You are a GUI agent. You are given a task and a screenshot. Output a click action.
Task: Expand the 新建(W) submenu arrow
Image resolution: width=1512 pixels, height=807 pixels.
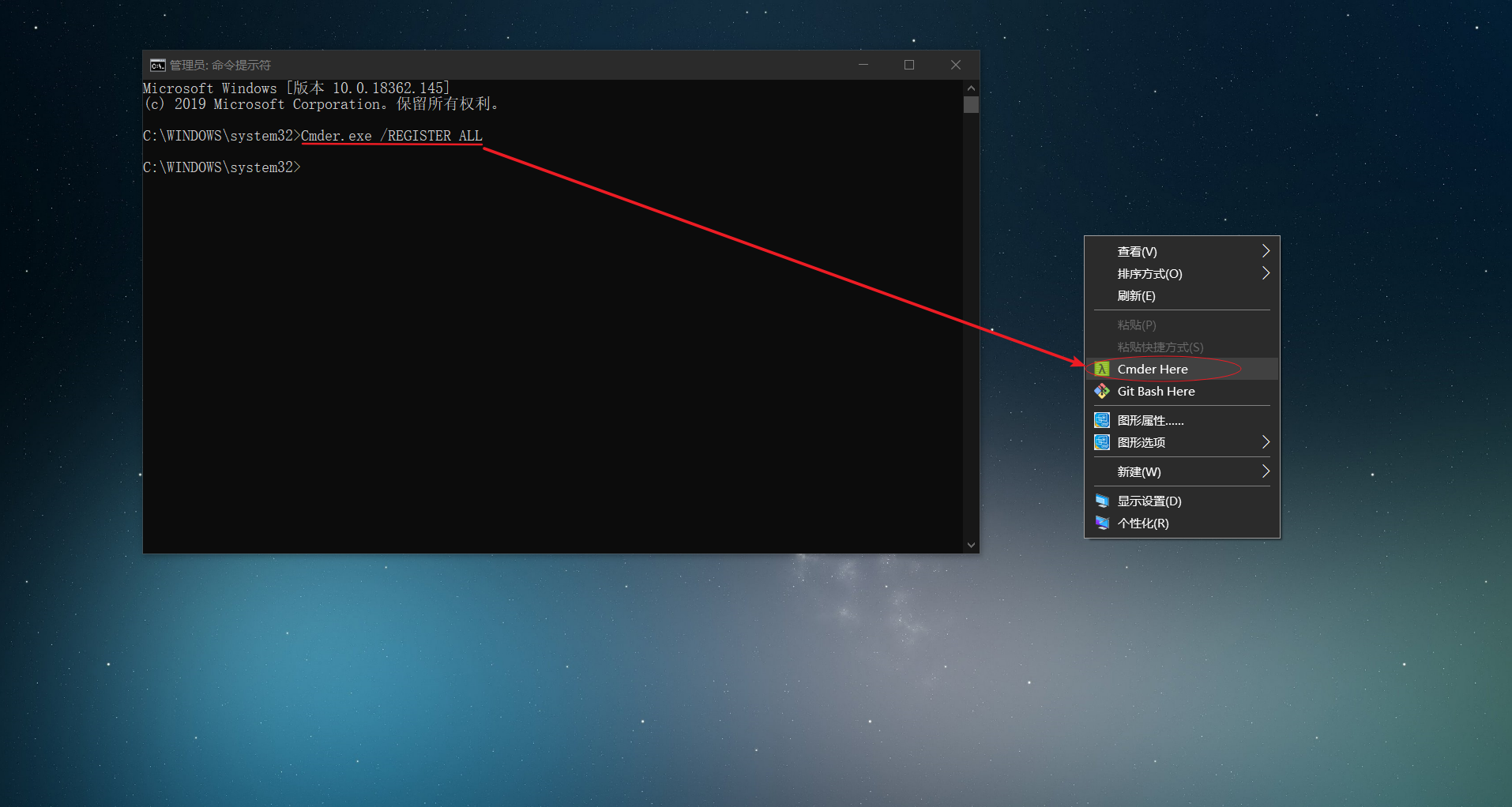point(1266,471)
